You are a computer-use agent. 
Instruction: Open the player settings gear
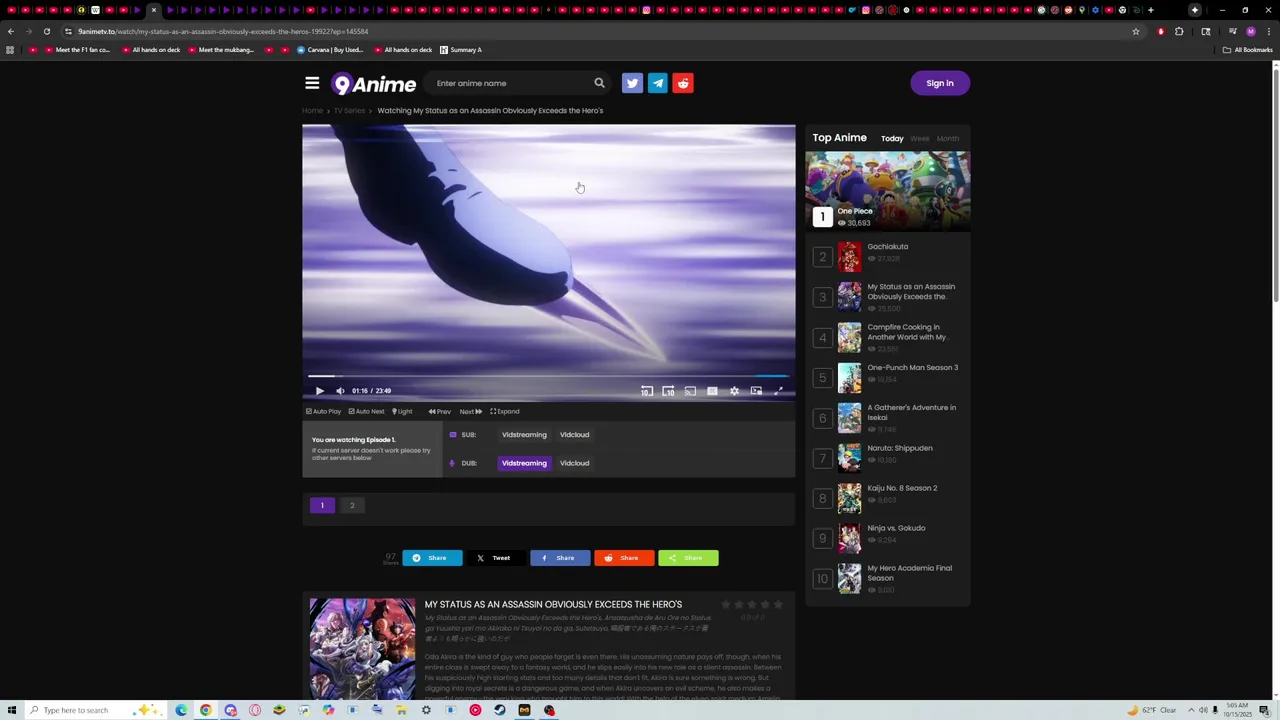734,391
